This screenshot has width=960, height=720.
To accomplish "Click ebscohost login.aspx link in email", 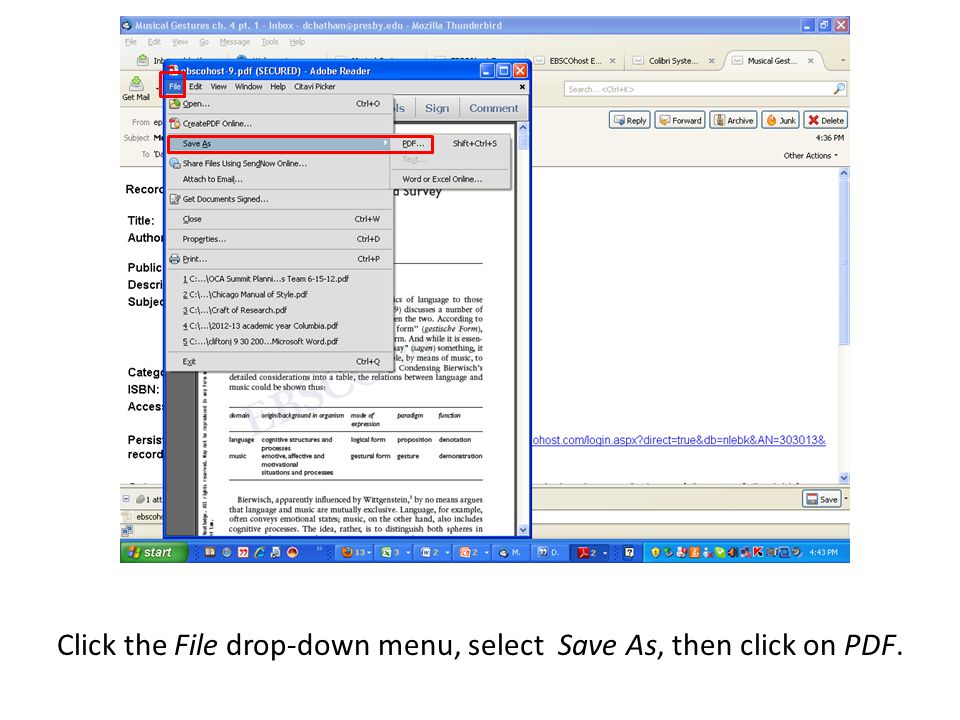I will pos(678,440).
